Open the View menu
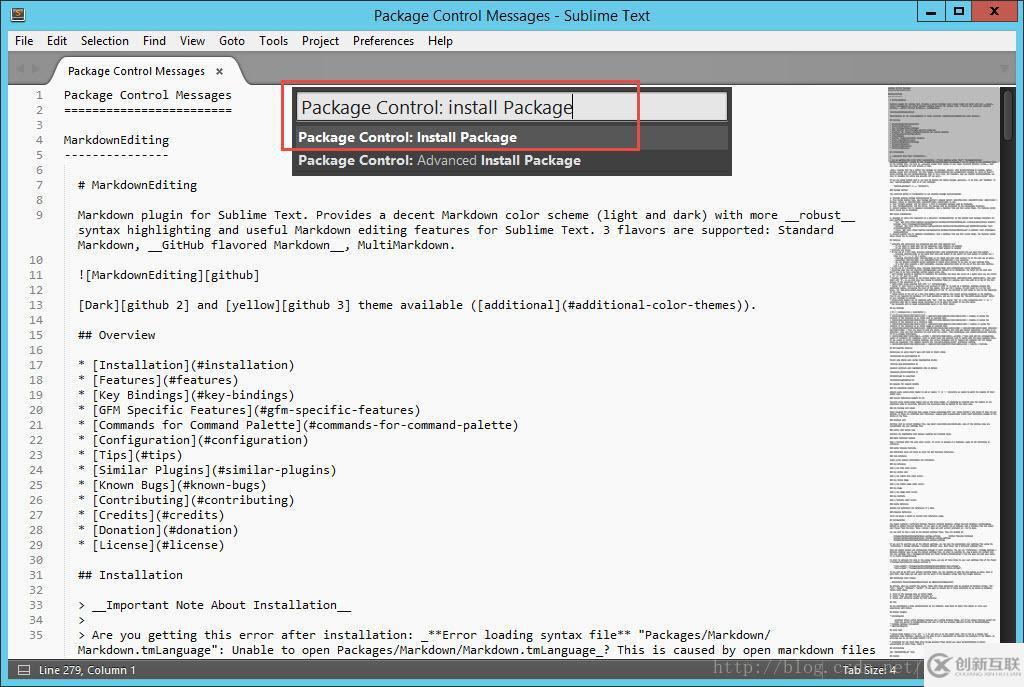Screen dimensions: 1024x687 192,40
